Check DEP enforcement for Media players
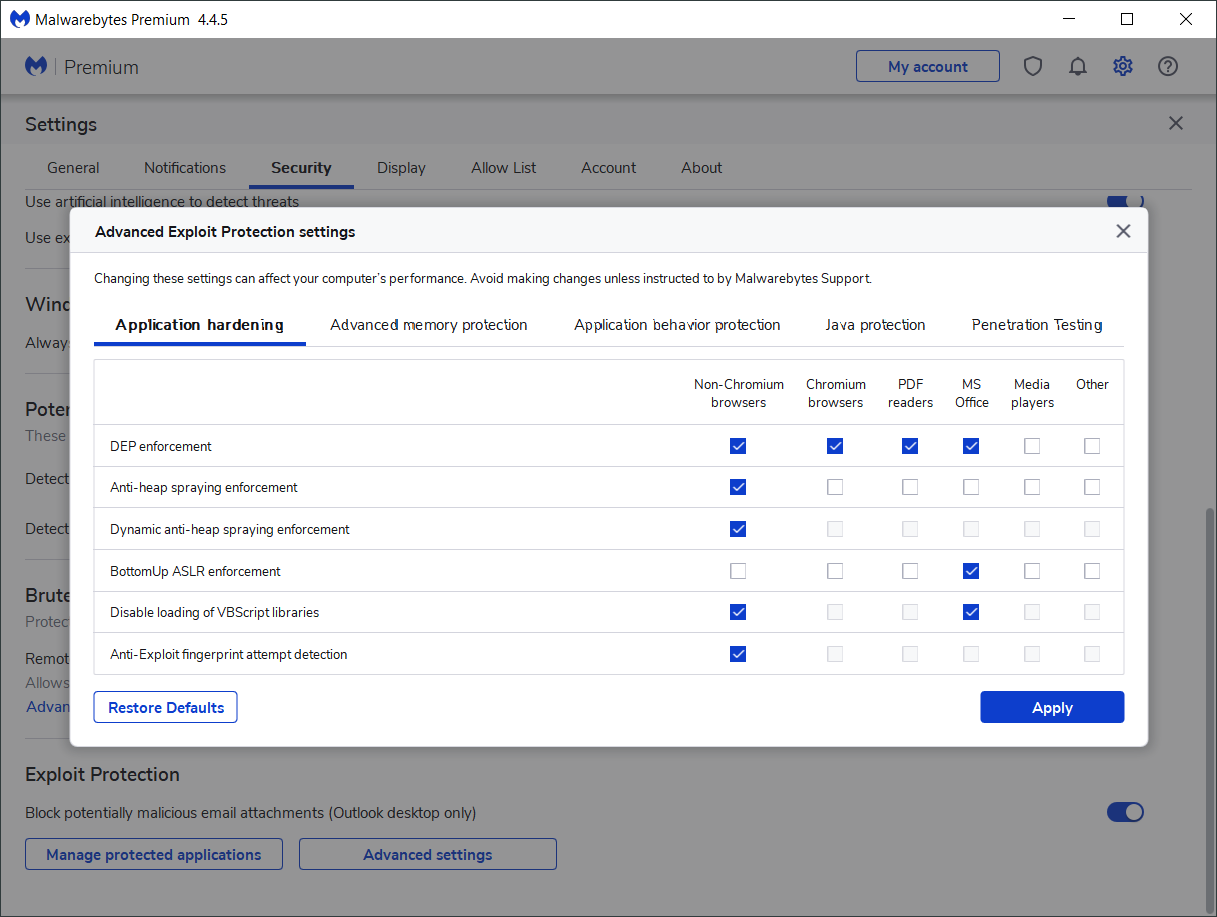The image size is (1217, 917). coord(1032,446)
